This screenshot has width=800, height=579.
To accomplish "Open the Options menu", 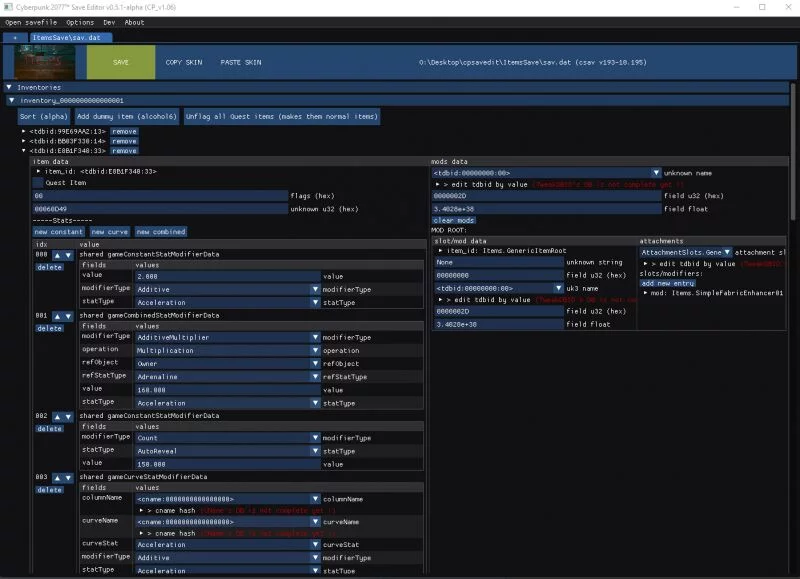I will (x=80, y=22).
